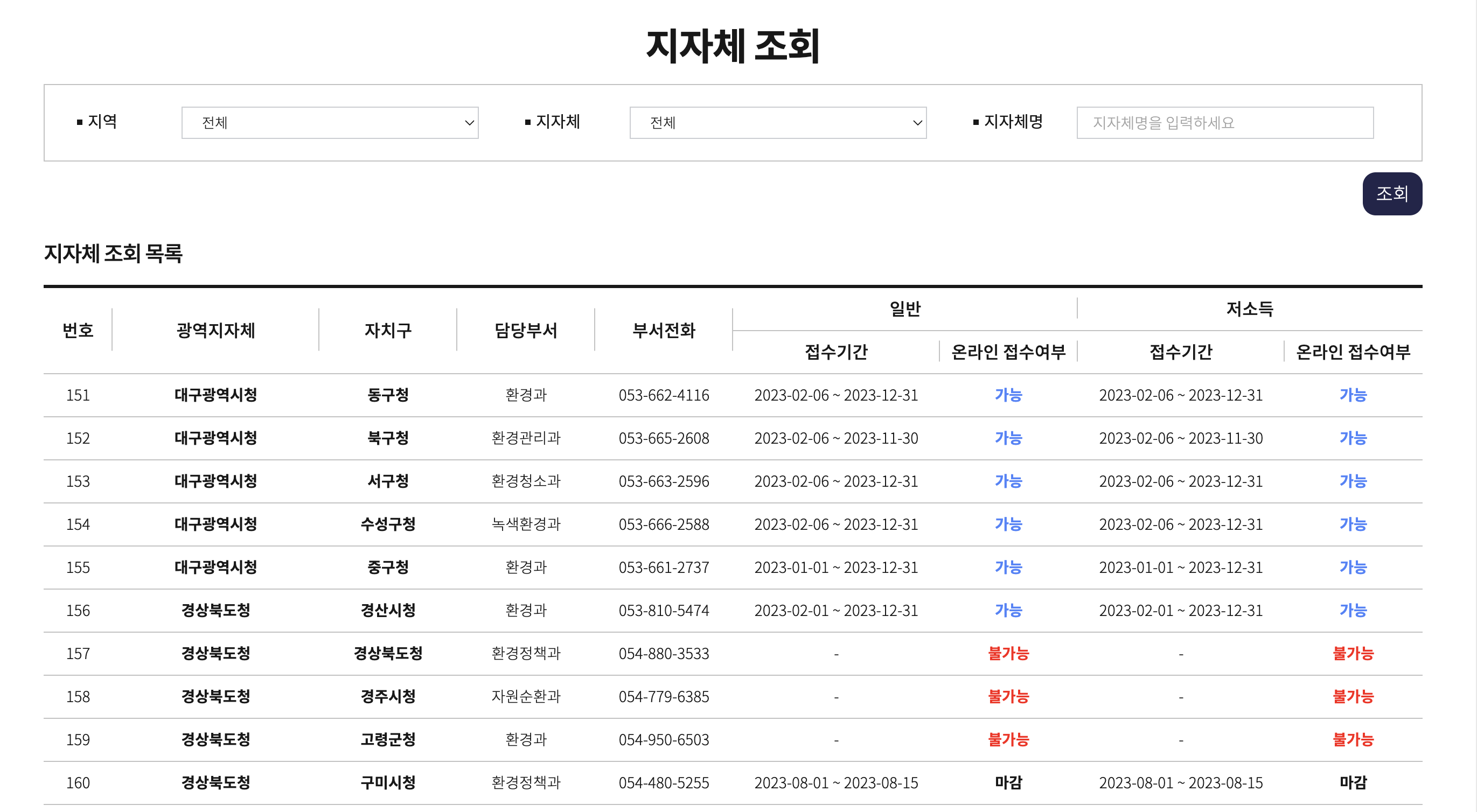Click the 번호 column header
The image size is (1477, 812).
tap(78, 330)
